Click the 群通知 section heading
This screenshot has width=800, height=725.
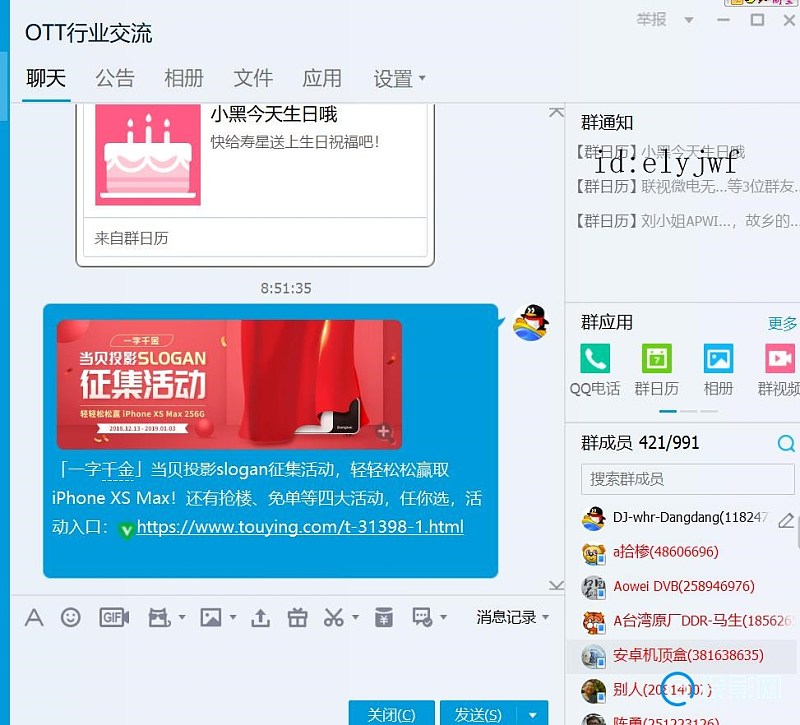[607, 122]
